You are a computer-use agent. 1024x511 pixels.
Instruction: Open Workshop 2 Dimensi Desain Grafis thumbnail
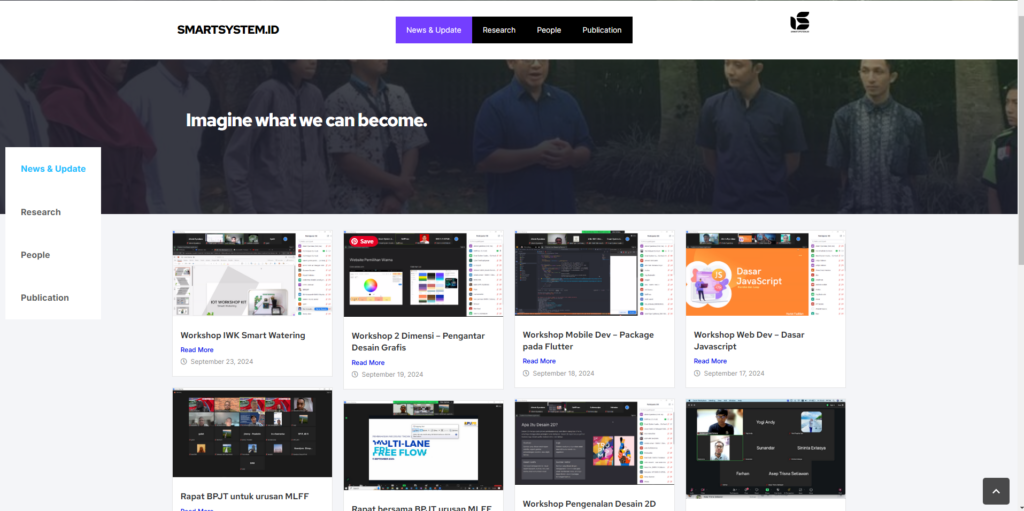[423, 274]
